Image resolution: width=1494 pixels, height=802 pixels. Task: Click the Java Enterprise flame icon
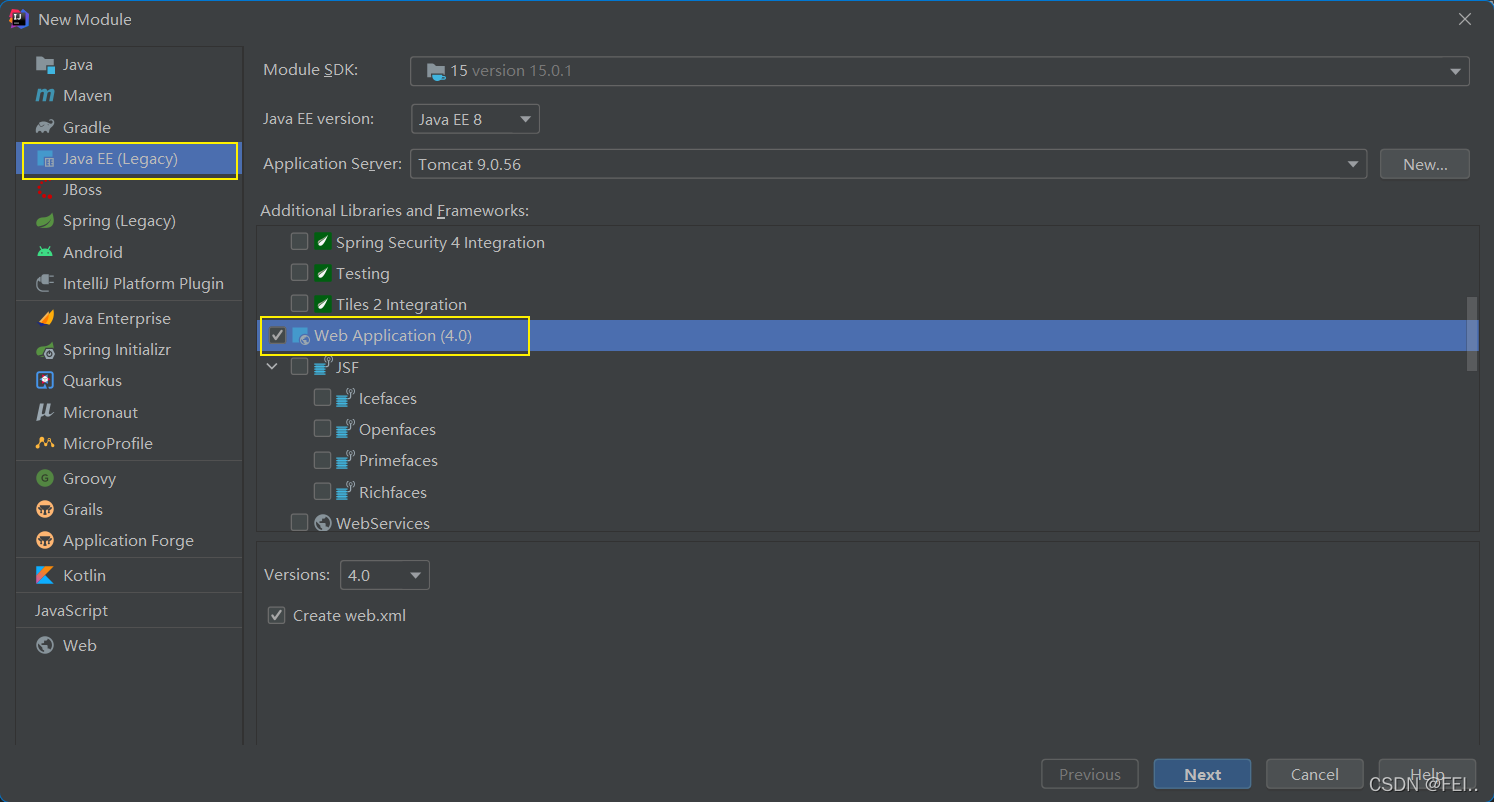(45, 319)
